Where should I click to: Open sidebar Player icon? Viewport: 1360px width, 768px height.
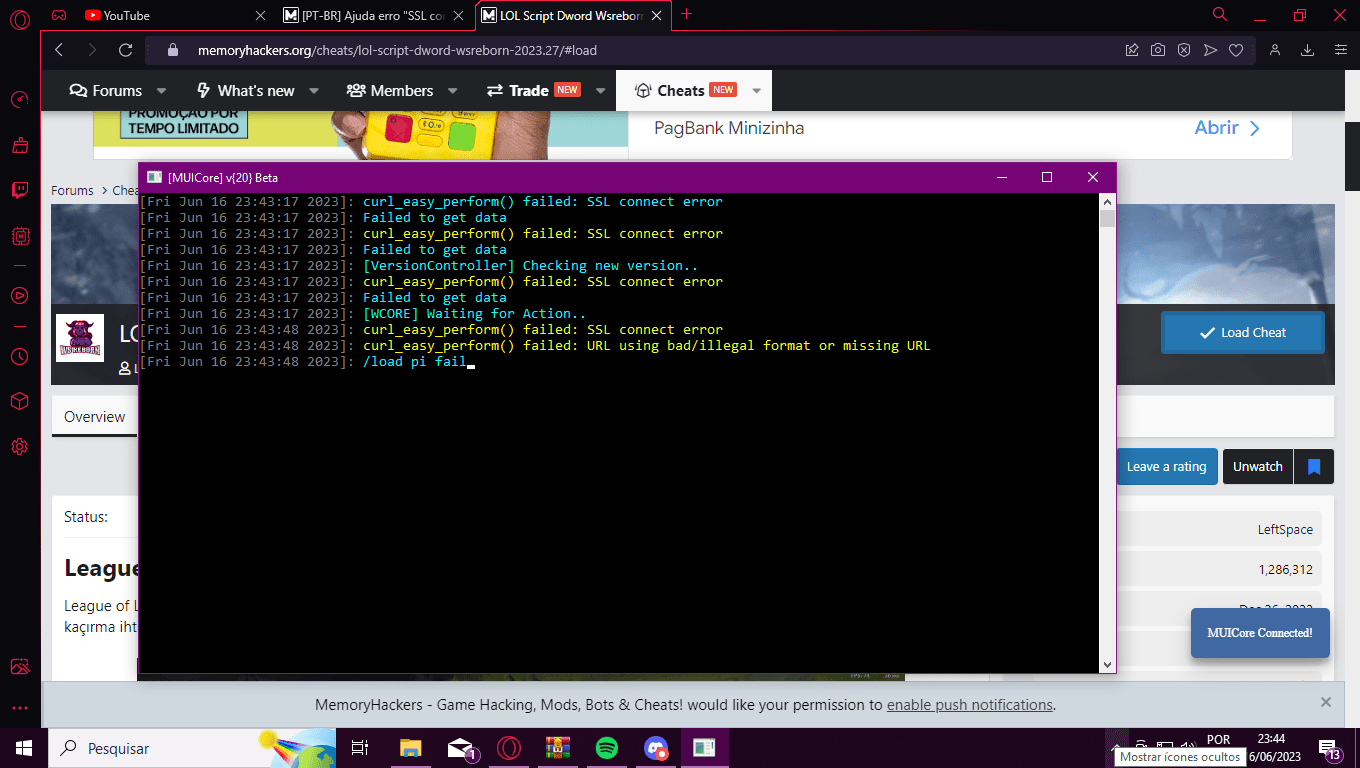coord(19,295)
